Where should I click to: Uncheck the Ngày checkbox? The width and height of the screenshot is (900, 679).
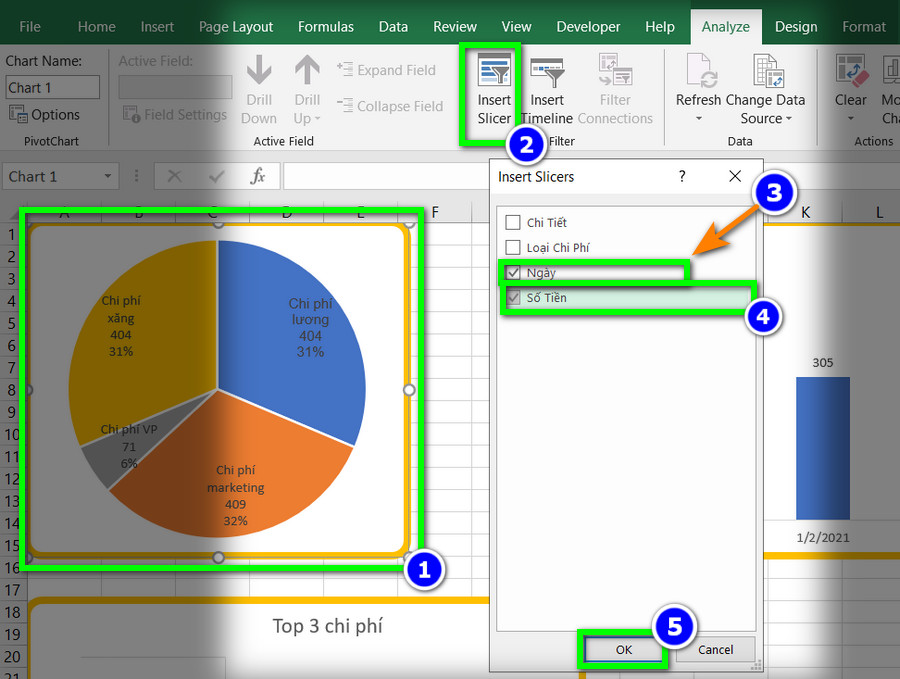pyautogui.click(x=513, y=273)
